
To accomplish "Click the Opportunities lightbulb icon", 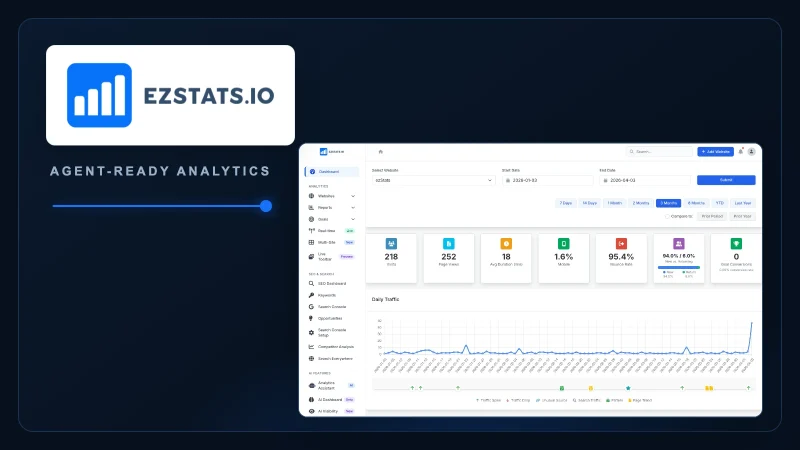I will pos(311,318).
